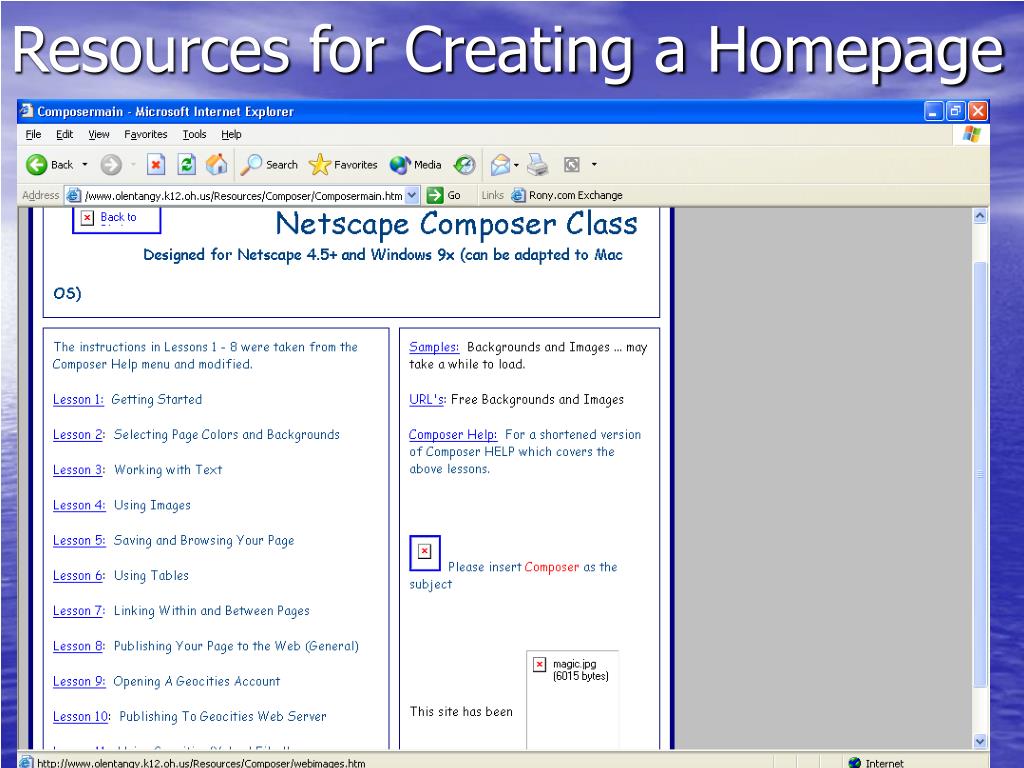This screenshot has width=1024, height=768.
Task: Click the page icon in address bar
Action: (x=74, y=195)
